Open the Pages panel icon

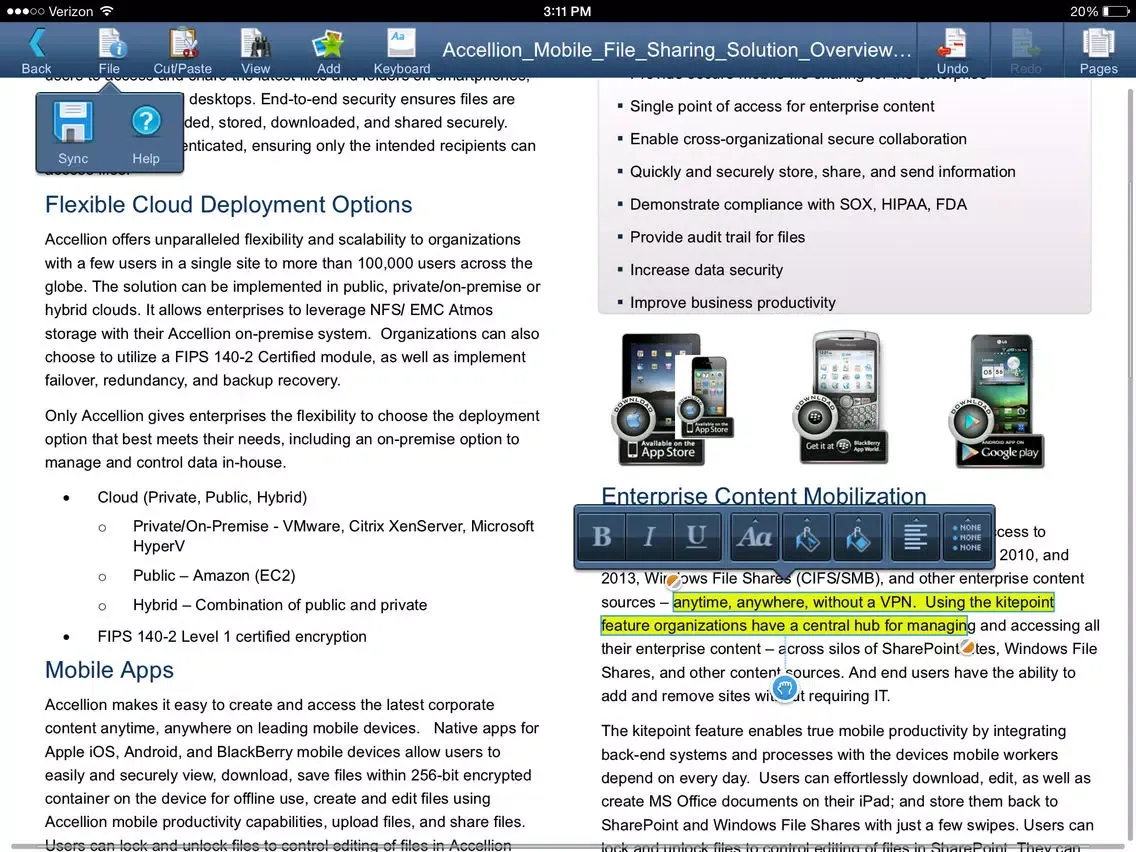(1097, 47)
